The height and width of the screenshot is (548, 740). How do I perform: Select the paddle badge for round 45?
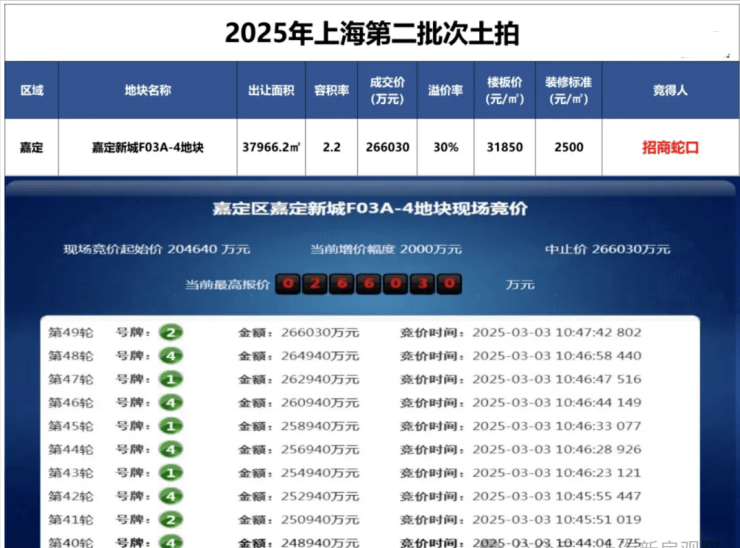171,426
